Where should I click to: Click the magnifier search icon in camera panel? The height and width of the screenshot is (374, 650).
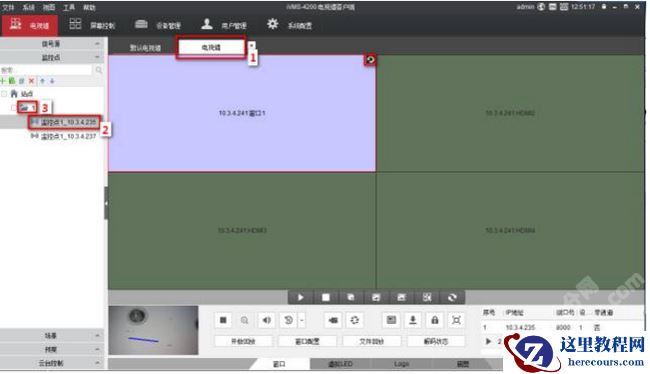98,70
